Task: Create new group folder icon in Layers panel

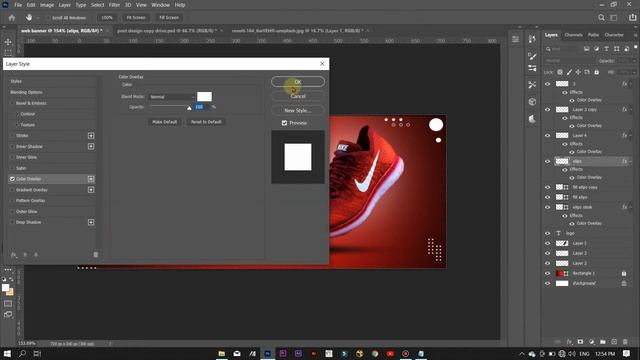Action: (603, 342)
